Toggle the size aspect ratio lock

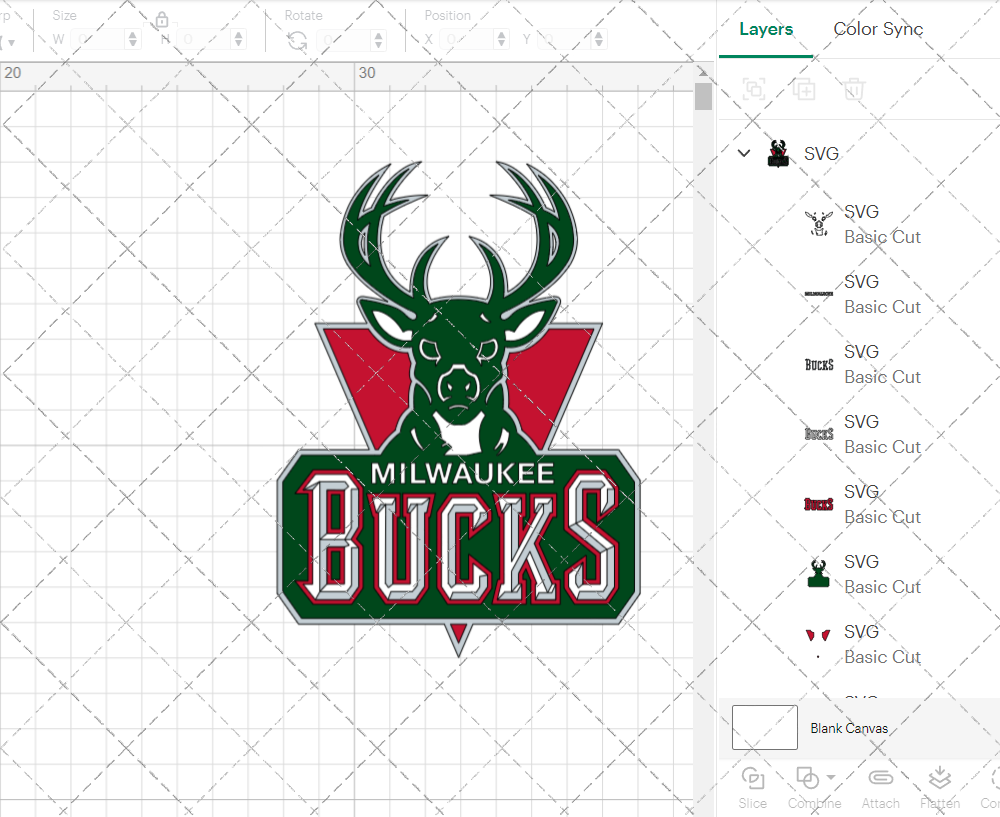coord(162,20)
